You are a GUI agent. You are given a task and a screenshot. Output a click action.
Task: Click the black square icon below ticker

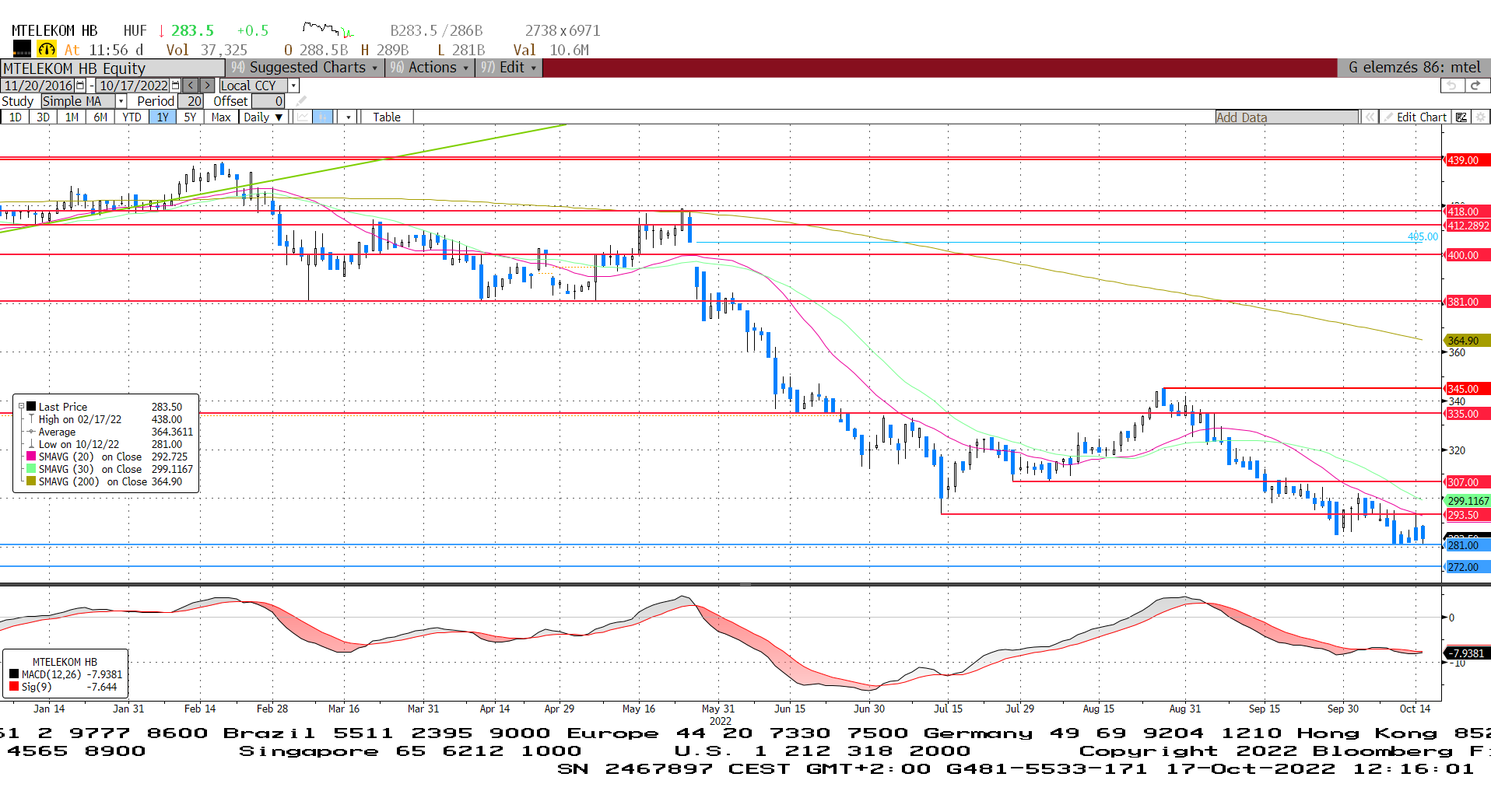22,49
